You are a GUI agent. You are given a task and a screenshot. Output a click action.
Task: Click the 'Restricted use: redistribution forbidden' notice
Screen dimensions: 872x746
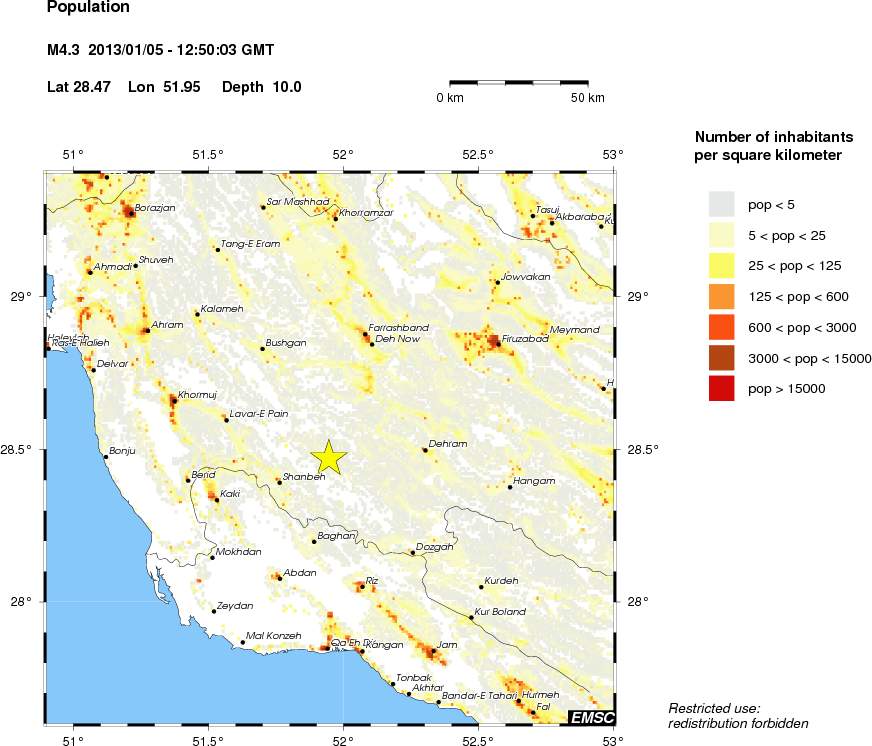point(738,716)
